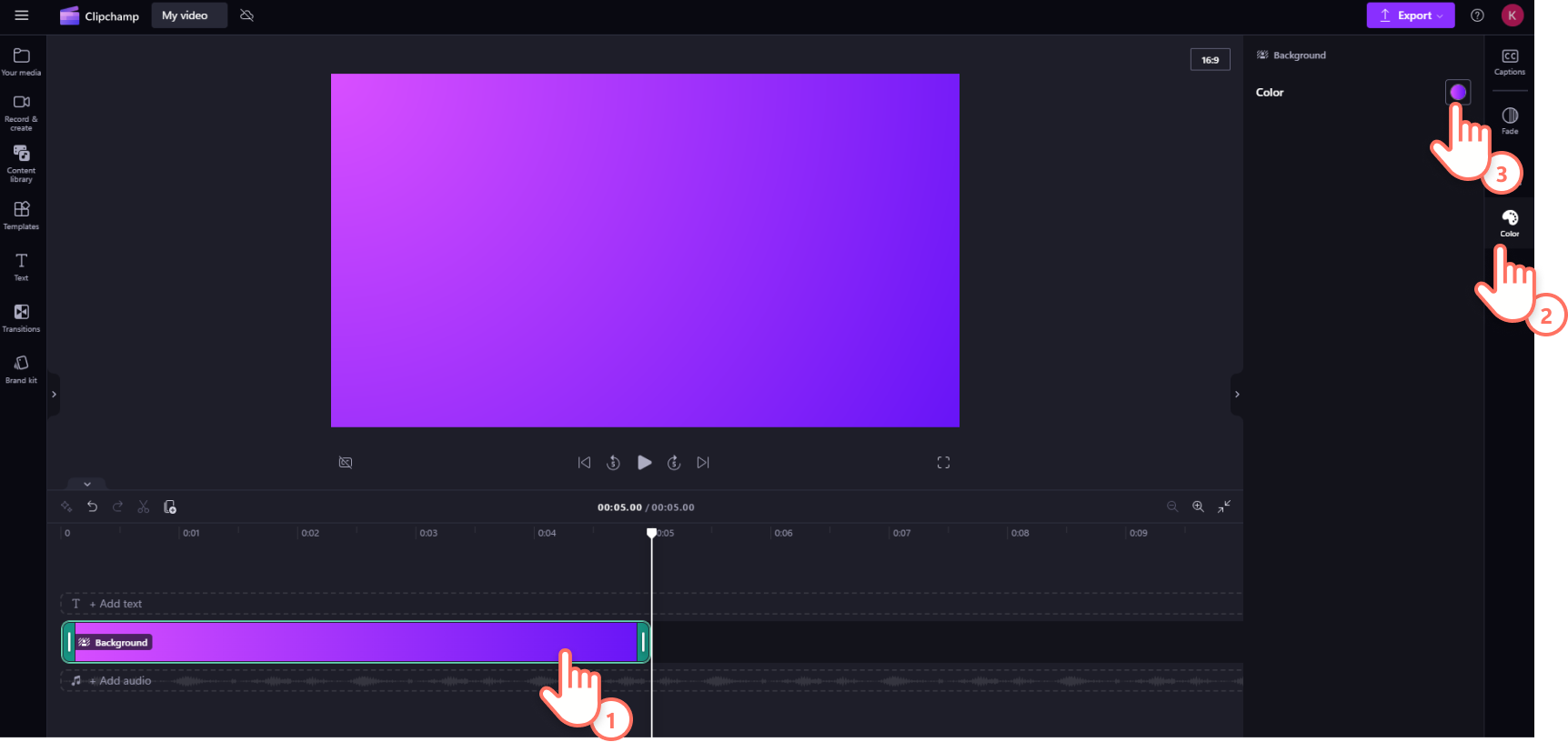
Task: Skip to the start of video
Action: [x=585, y=463]
